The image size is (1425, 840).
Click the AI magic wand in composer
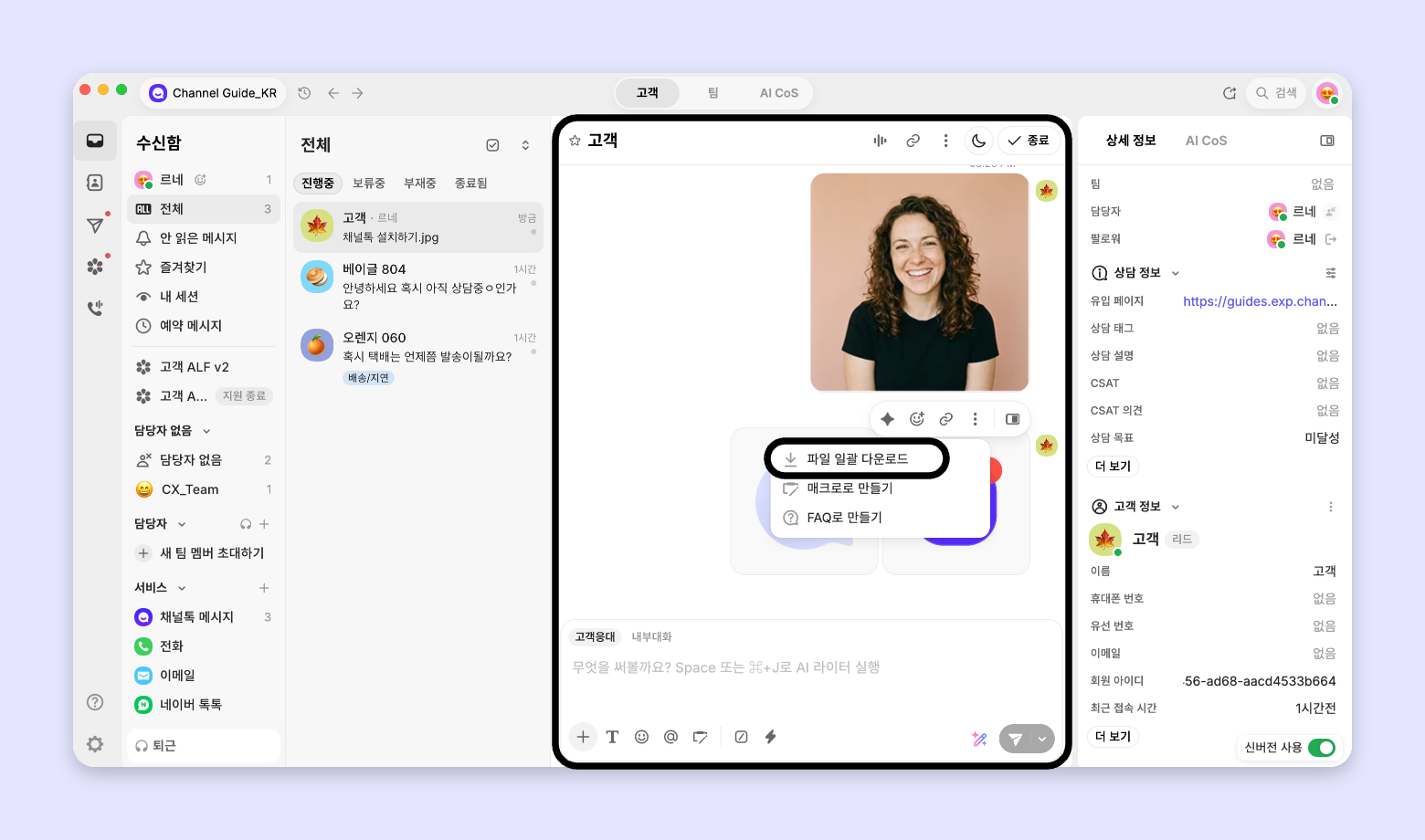click(979, 739)
